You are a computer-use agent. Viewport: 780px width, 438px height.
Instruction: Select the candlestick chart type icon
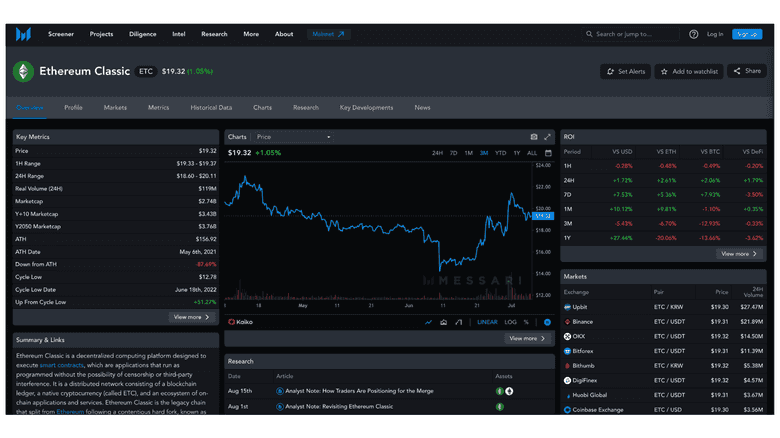pos(458,322)
